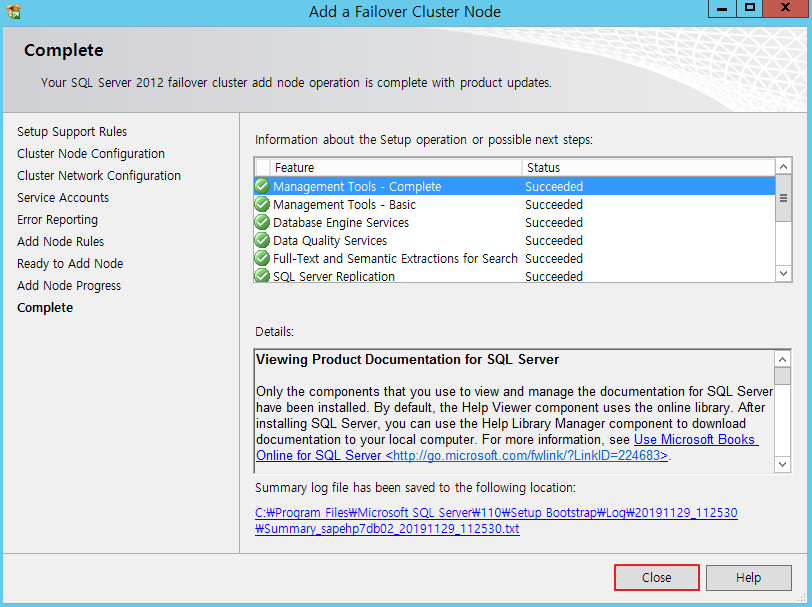The height and width of the screenshot is (607, 812).
Task: Click feature list scrollbar up arrow
Action: coord(784,166)
